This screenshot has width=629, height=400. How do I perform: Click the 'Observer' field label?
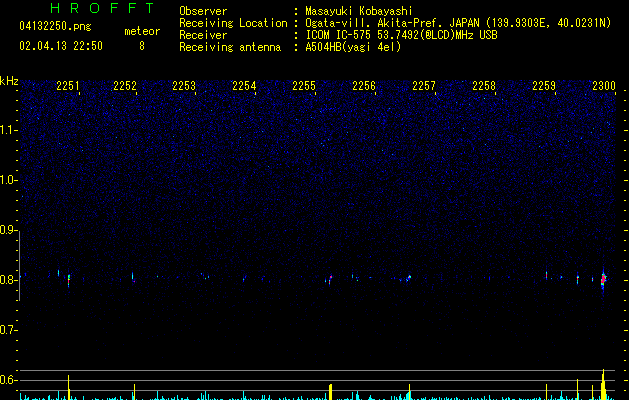tap(203, 11)
